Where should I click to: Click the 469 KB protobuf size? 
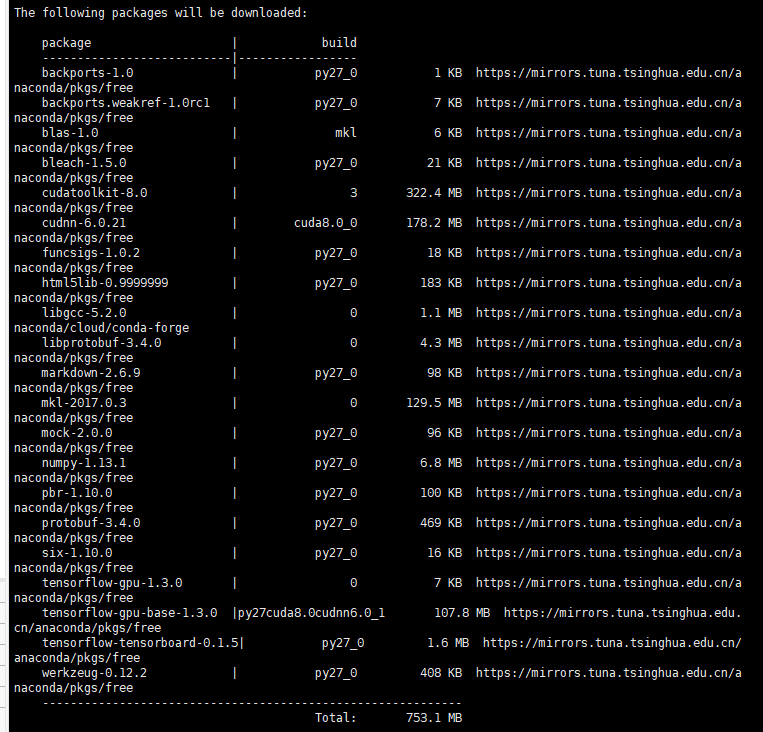click(441, 523)
